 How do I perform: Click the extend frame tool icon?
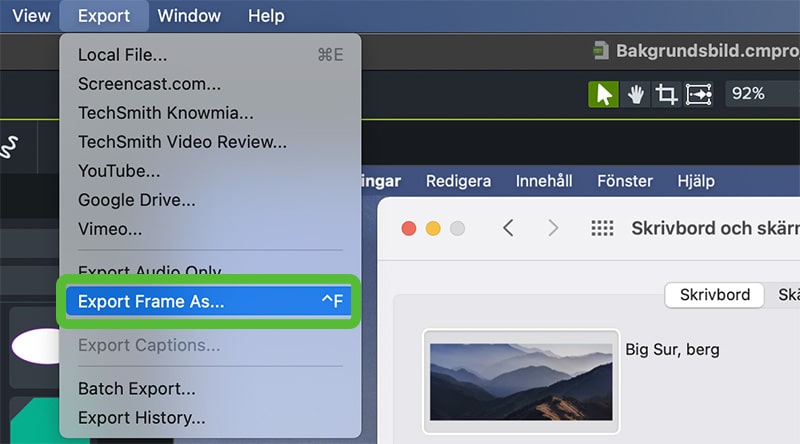(x=698, y=94)
